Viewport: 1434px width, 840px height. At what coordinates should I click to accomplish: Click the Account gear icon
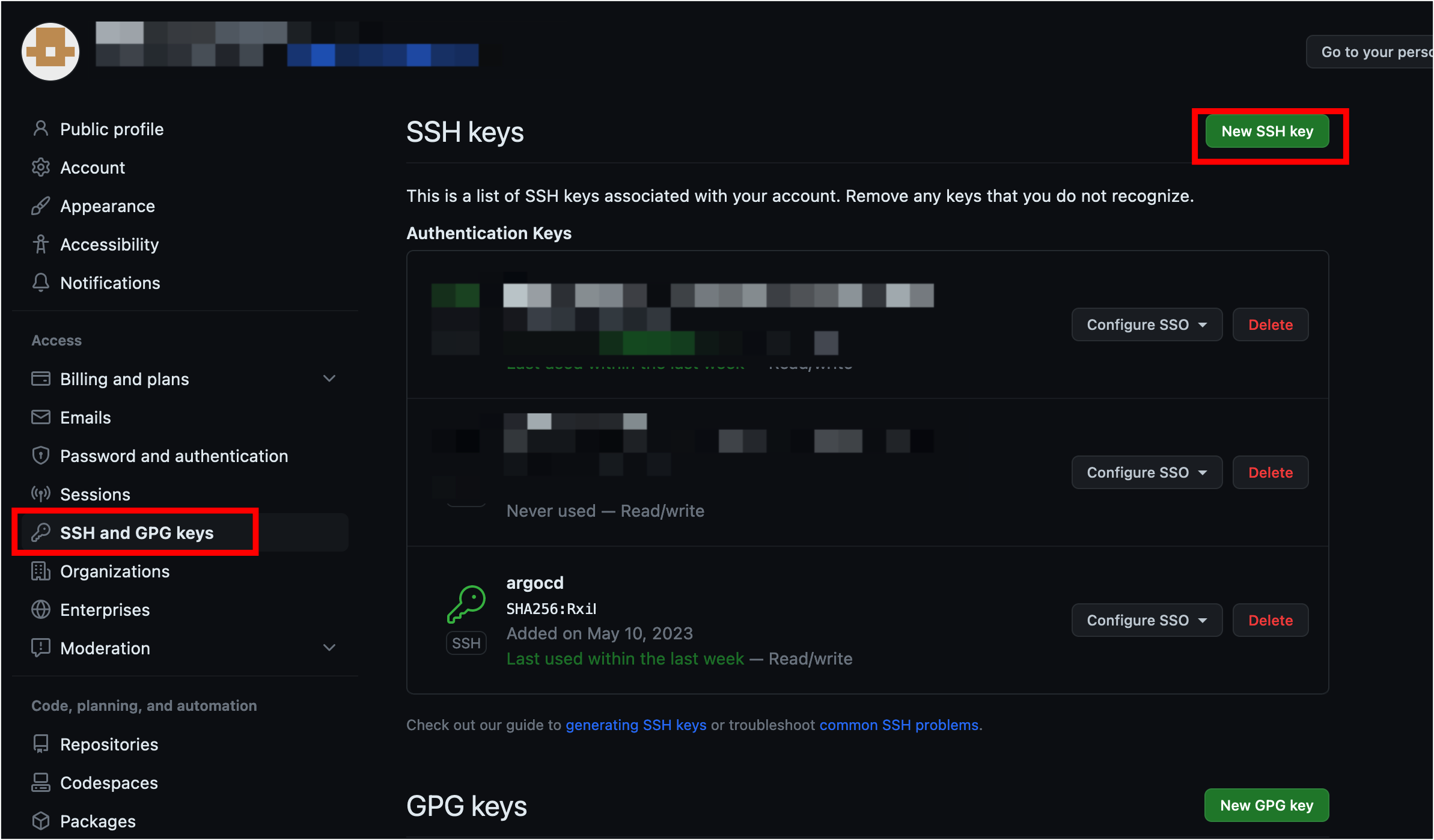click(41, 167)
